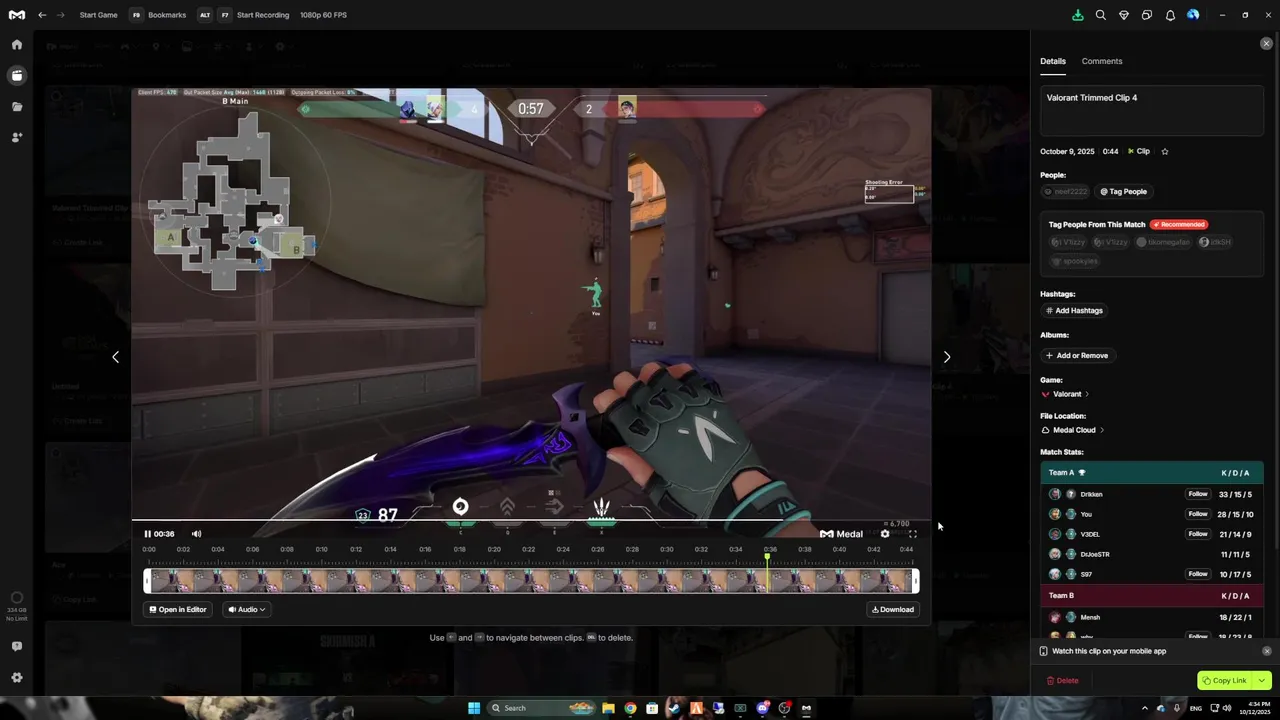Click Bookmarks in the top bar
1280x720 pixels.
(x=167, y=15)
